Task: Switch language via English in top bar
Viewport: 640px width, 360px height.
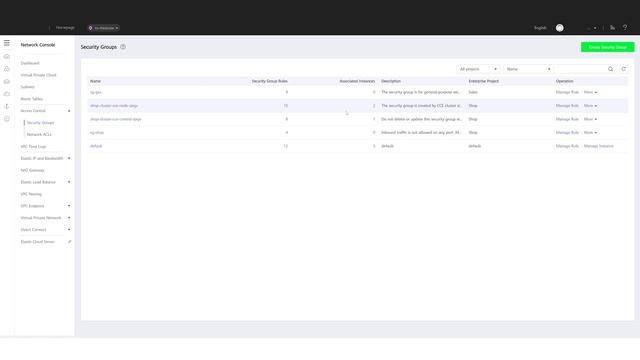Action: [x=540, y=28]
